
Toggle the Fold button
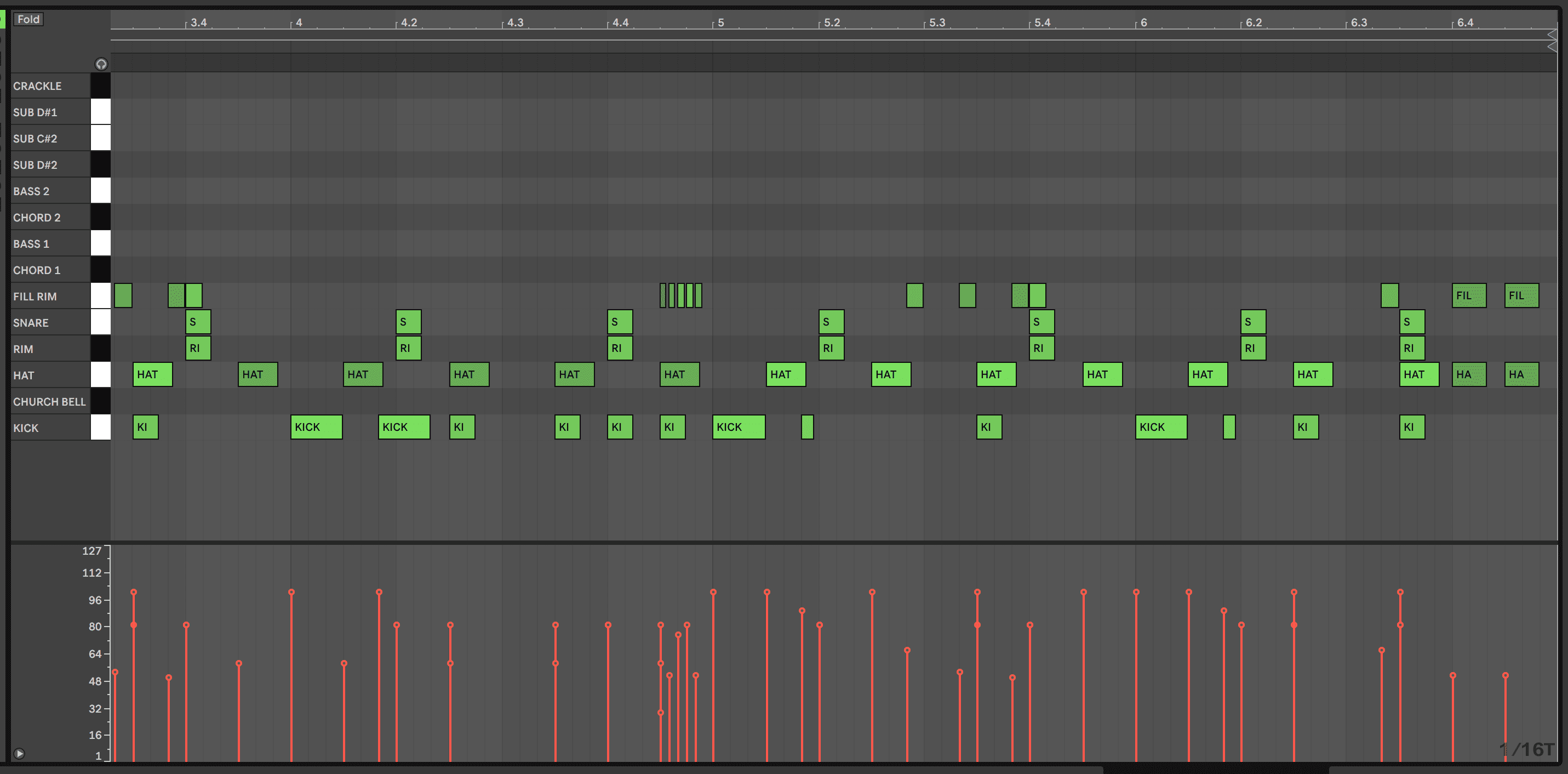pos(28,20)
